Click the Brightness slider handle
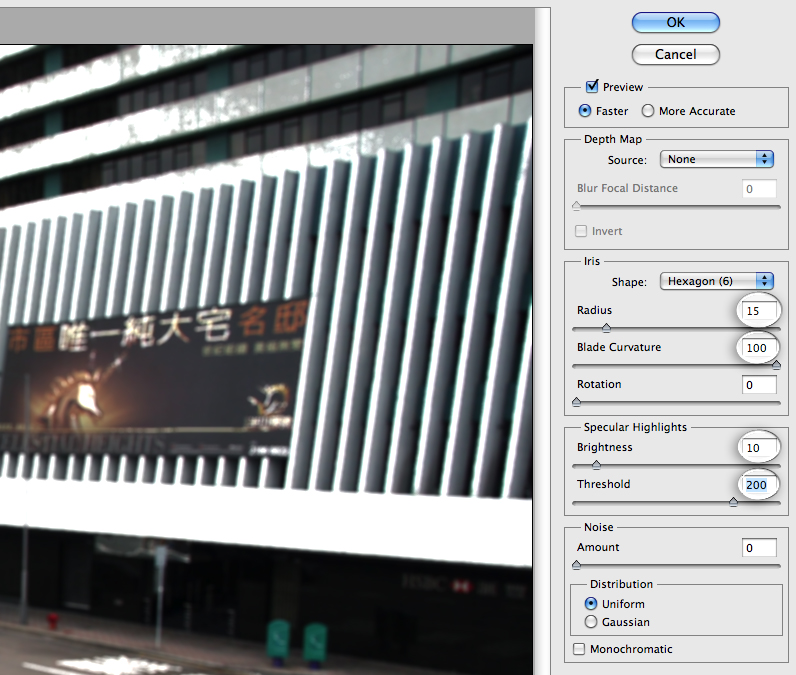This screenshot has height=675, width=796. tap(596, 464)
